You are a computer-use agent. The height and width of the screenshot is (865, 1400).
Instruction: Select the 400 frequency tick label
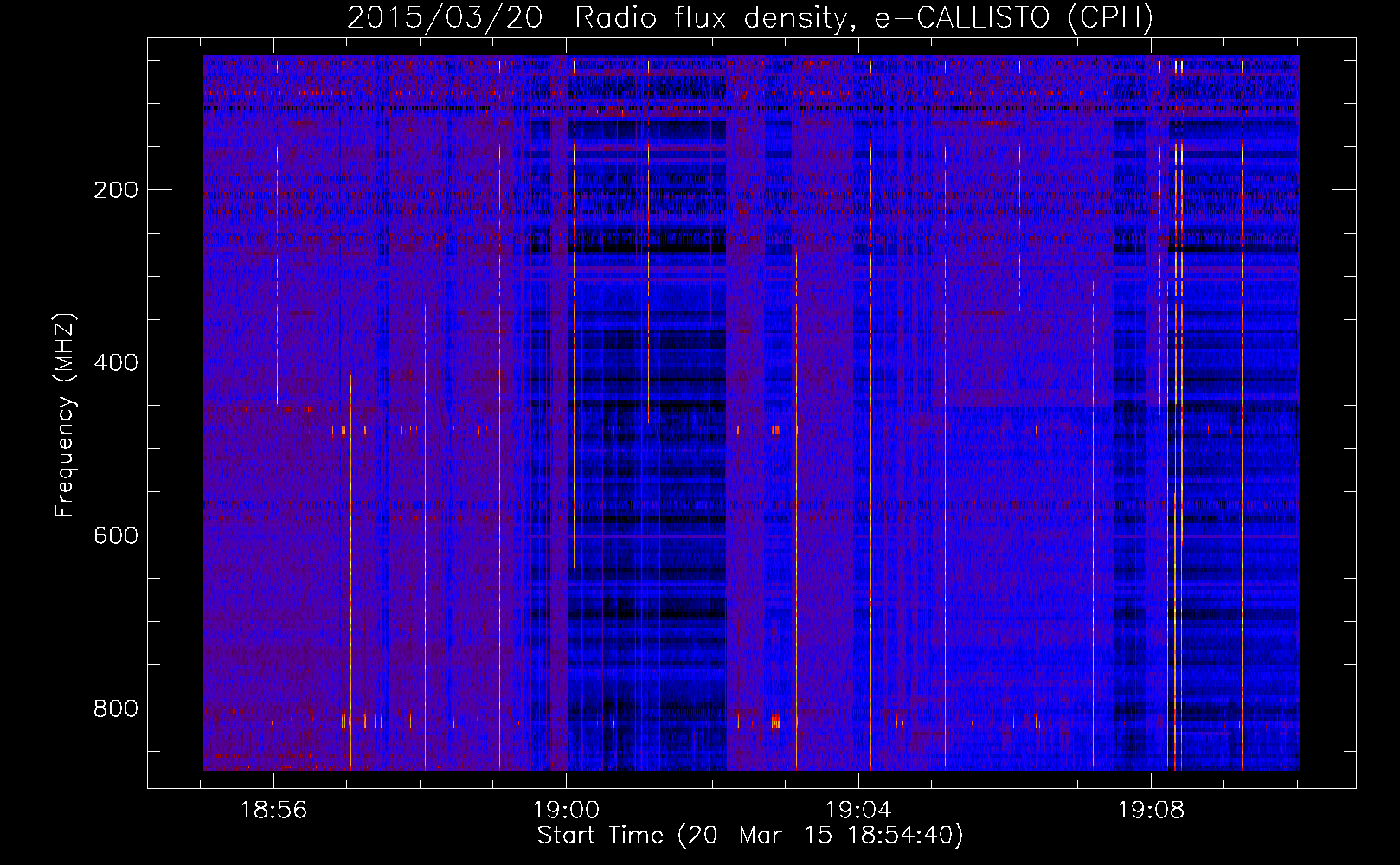point(116,362)
